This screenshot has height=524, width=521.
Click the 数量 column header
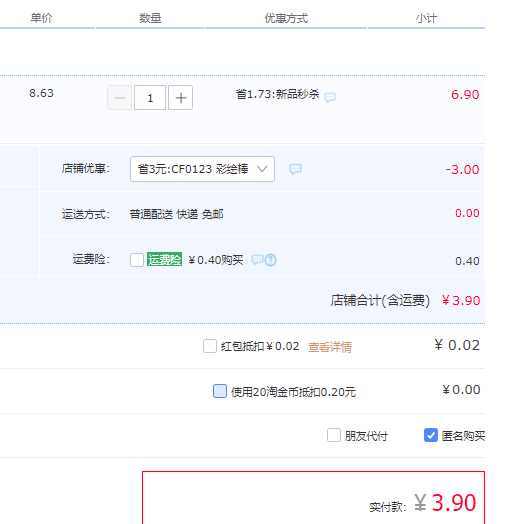150,18
